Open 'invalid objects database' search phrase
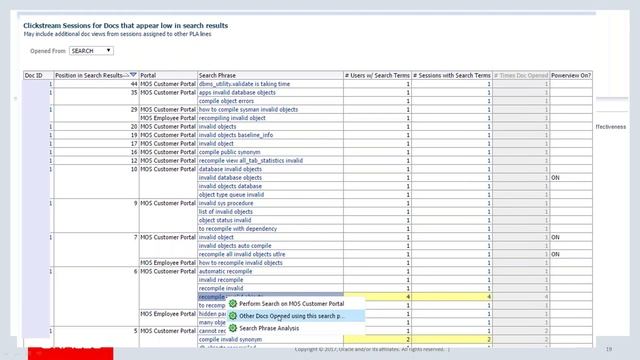Viewport: 640px width, 360px height. [x=230, y=186]
